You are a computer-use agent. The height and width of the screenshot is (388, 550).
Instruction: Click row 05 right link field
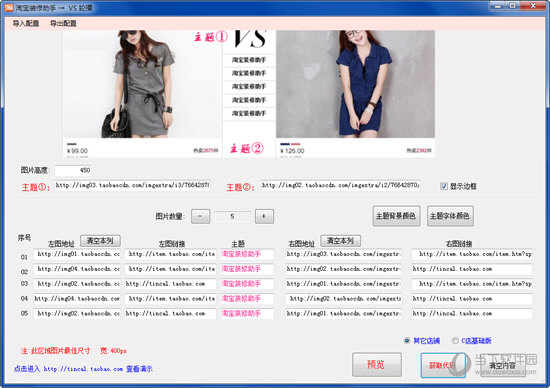tap(472, 314)
